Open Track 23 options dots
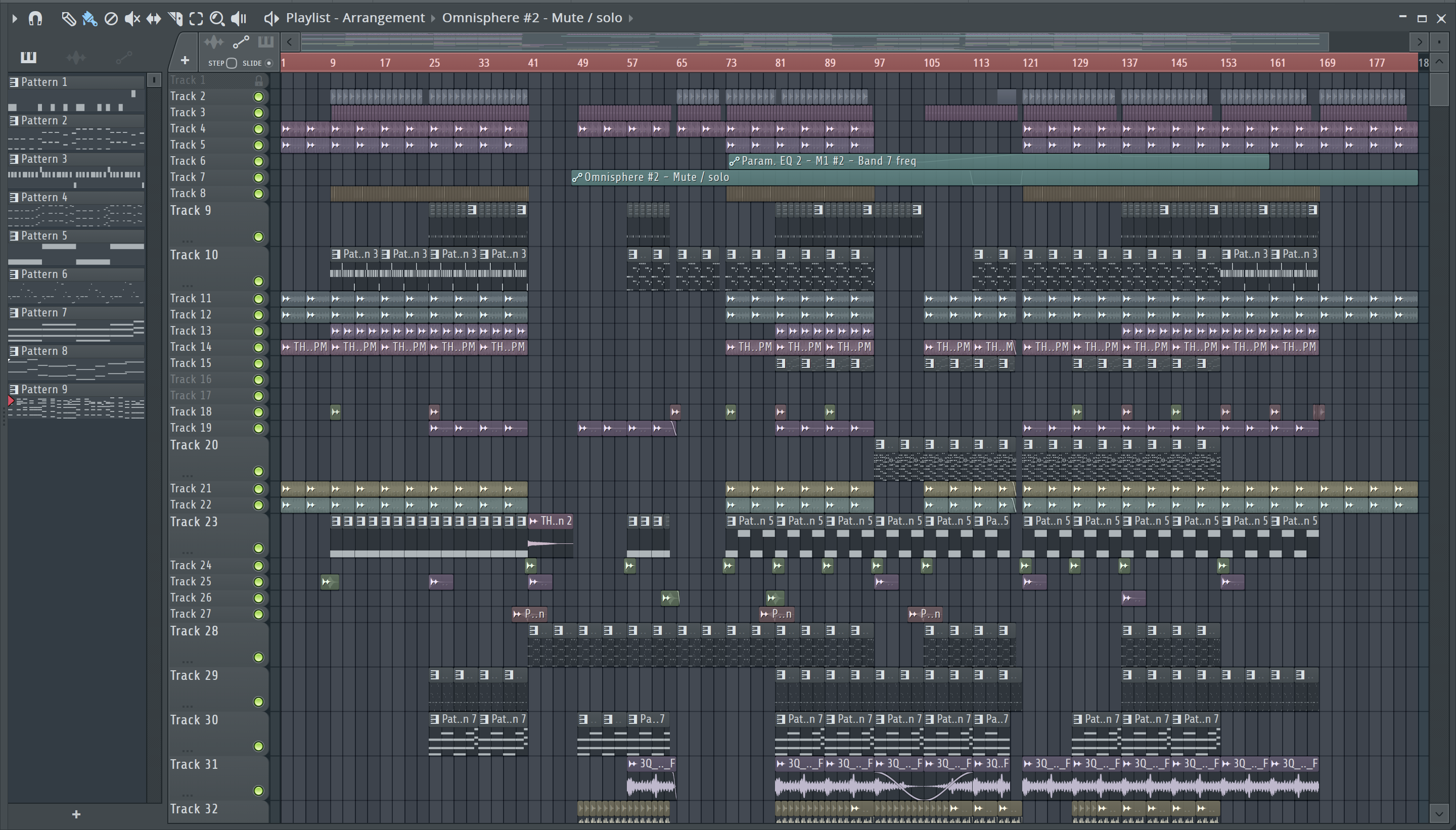The image size is (1456, 830). 187,552
